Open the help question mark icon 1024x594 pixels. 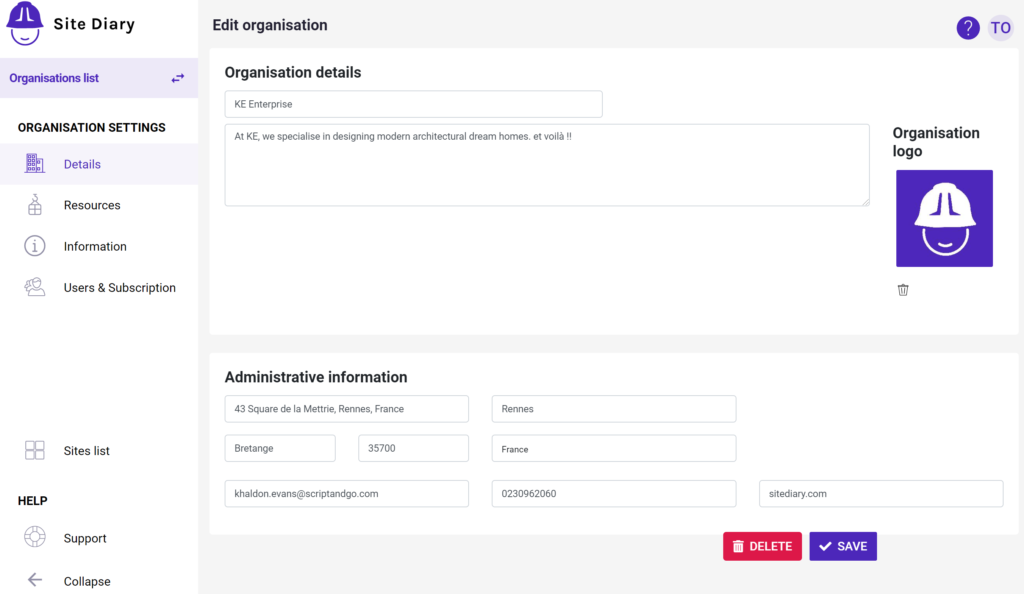coord(968,28)
